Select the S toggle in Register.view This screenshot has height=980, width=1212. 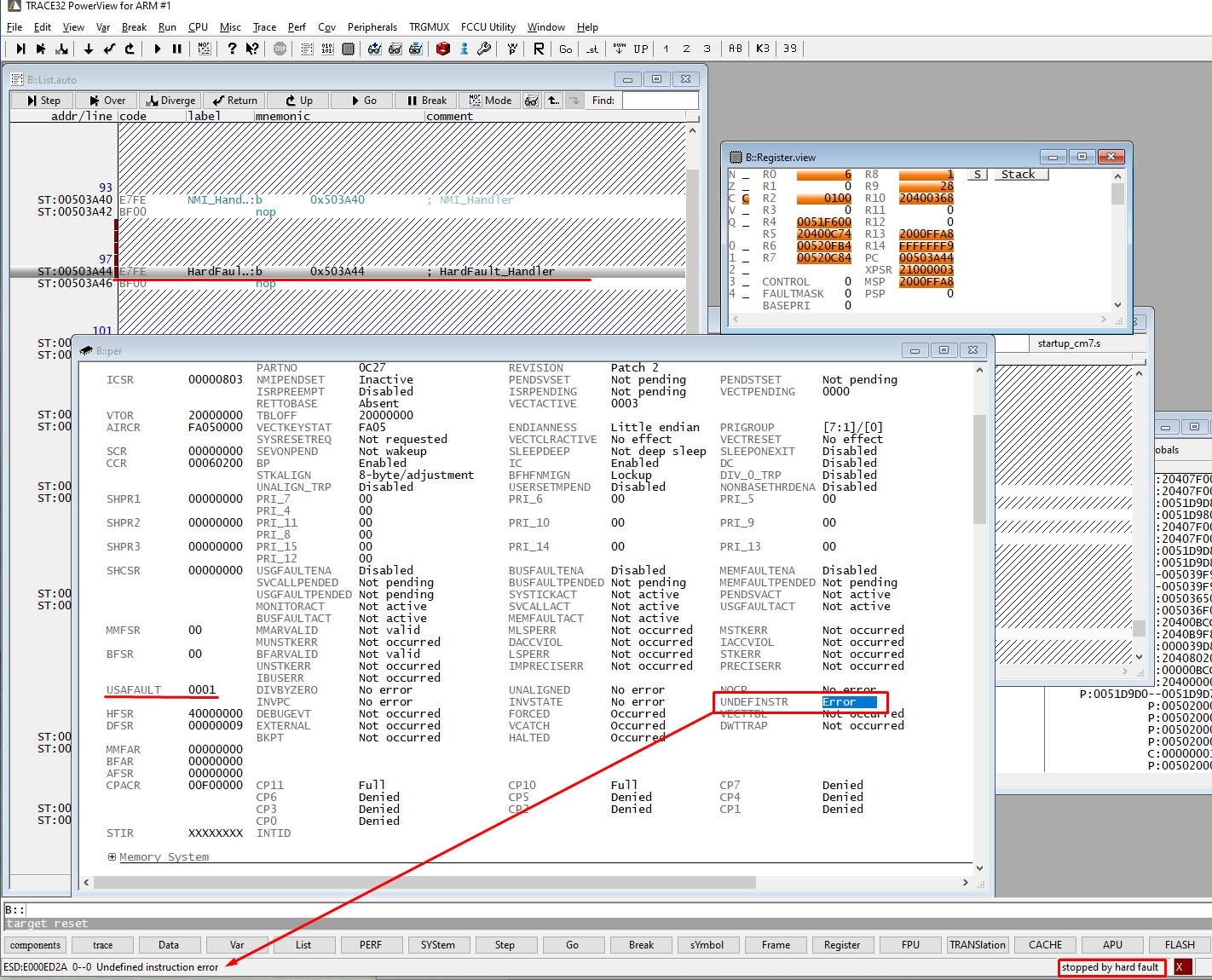[977, 174]
